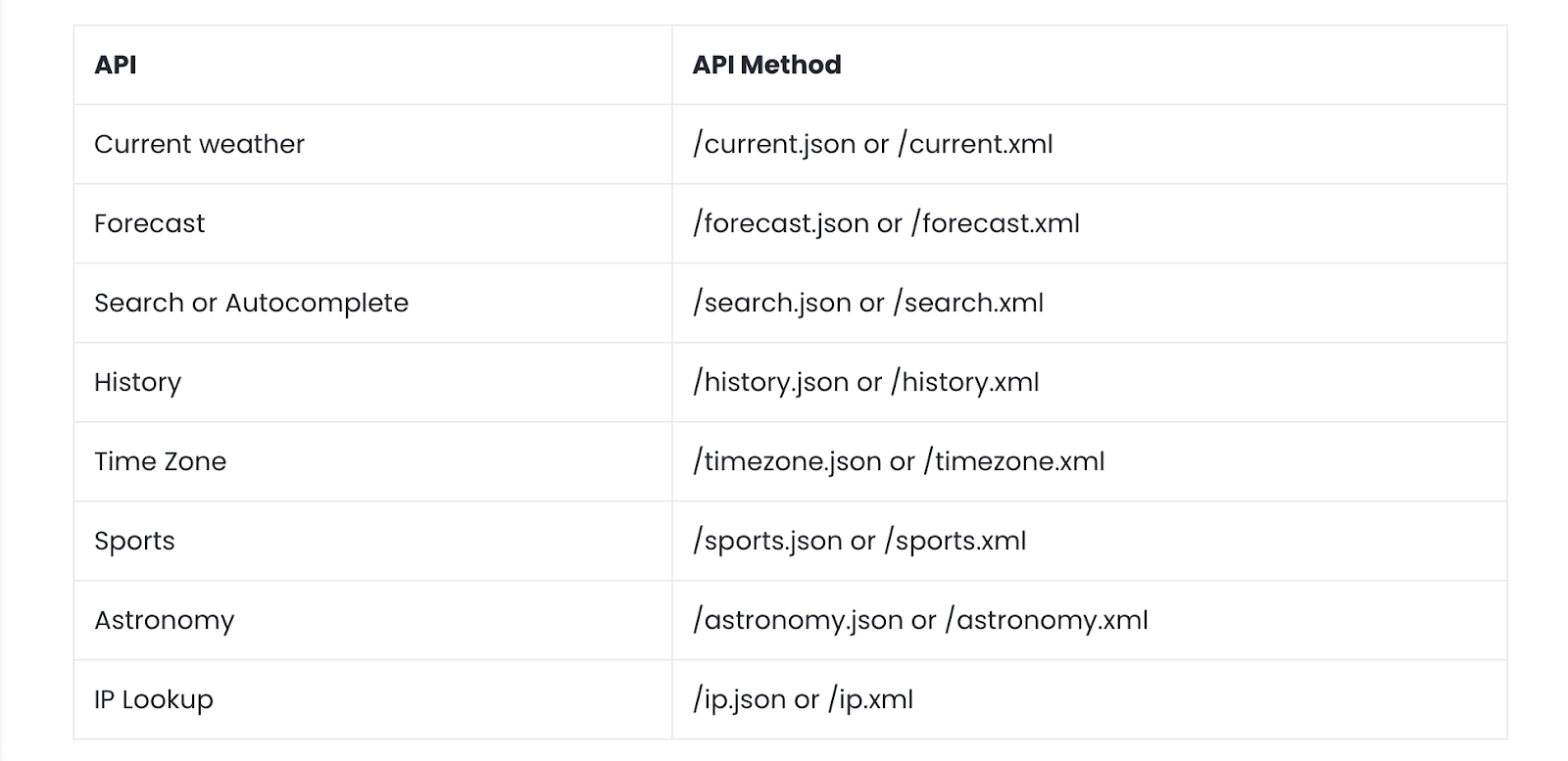Click the /timezone.json or /timezone.xml text
The image size is (1568, 761).
[899, 461]
